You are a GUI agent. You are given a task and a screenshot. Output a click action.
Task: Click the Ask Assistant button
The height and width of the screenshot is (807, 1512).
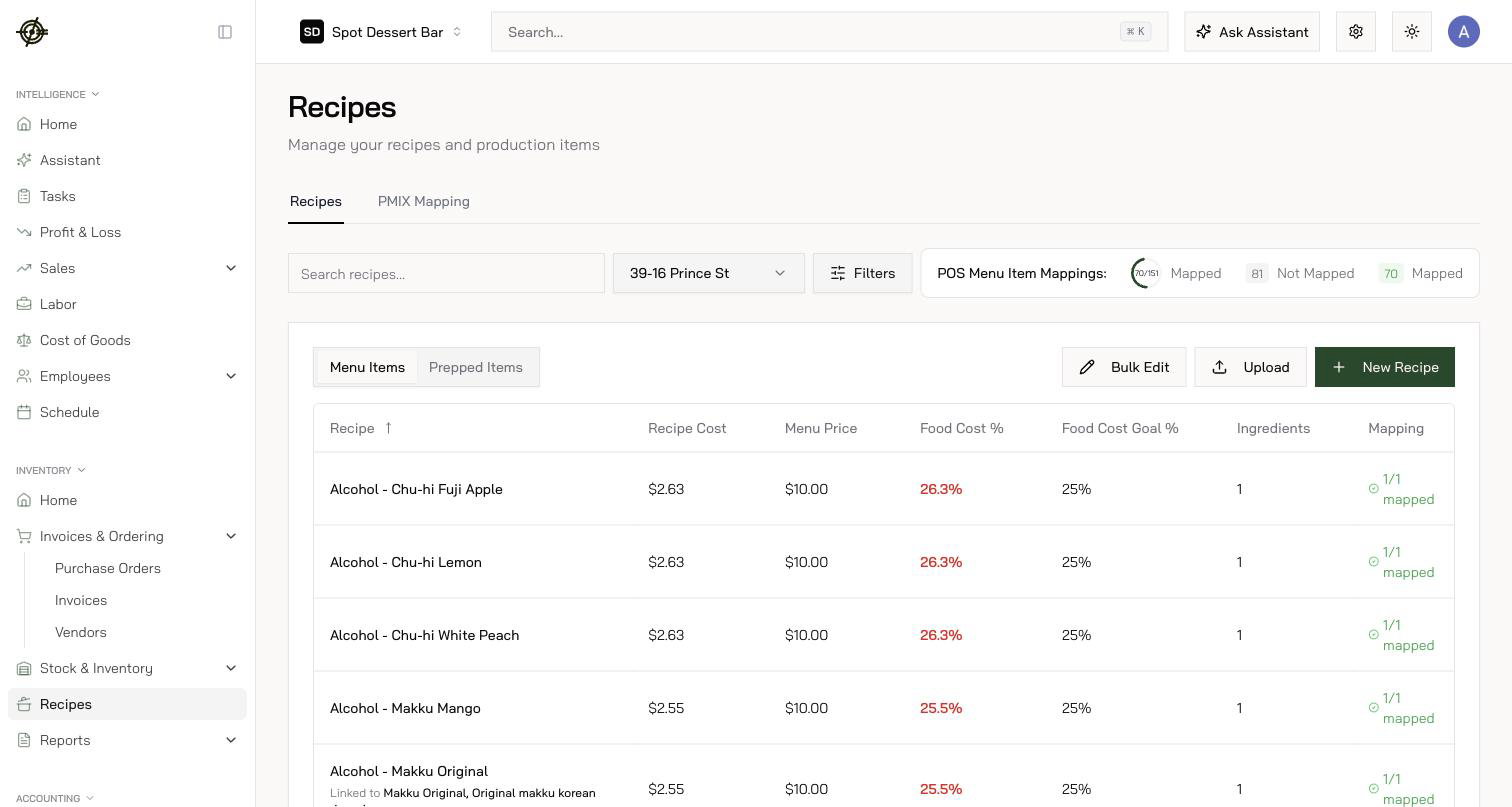click(1252, 32)
